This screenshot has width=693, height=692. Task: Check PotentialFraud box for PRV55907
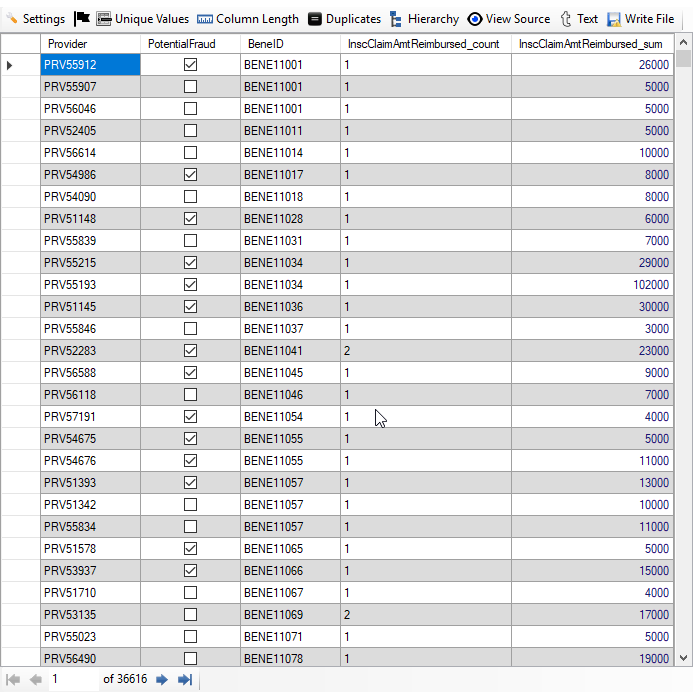tap(190, 86)
